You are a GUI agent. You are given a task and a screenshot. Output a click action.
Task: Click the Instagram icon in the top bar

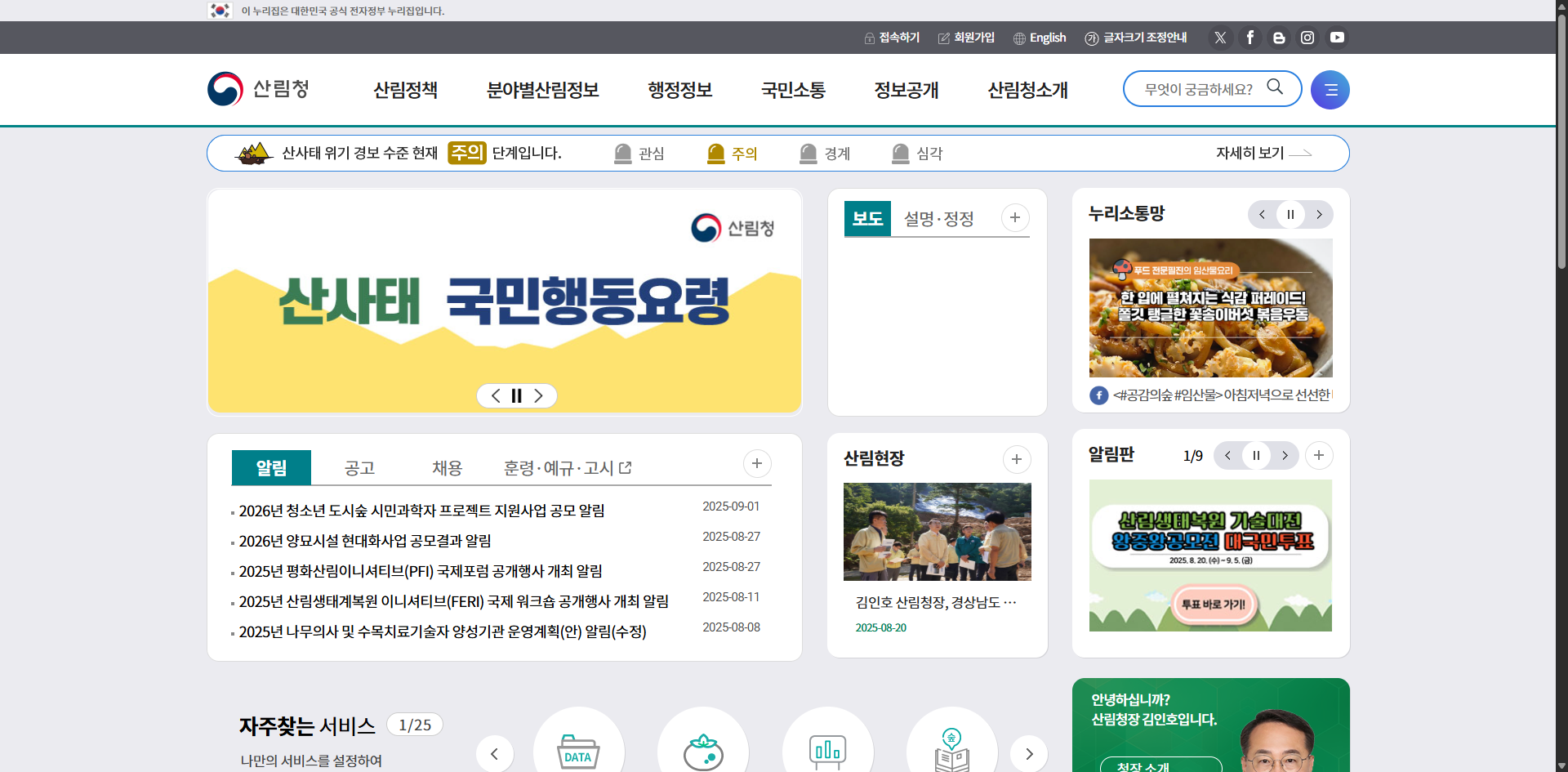pos(1307,37)
